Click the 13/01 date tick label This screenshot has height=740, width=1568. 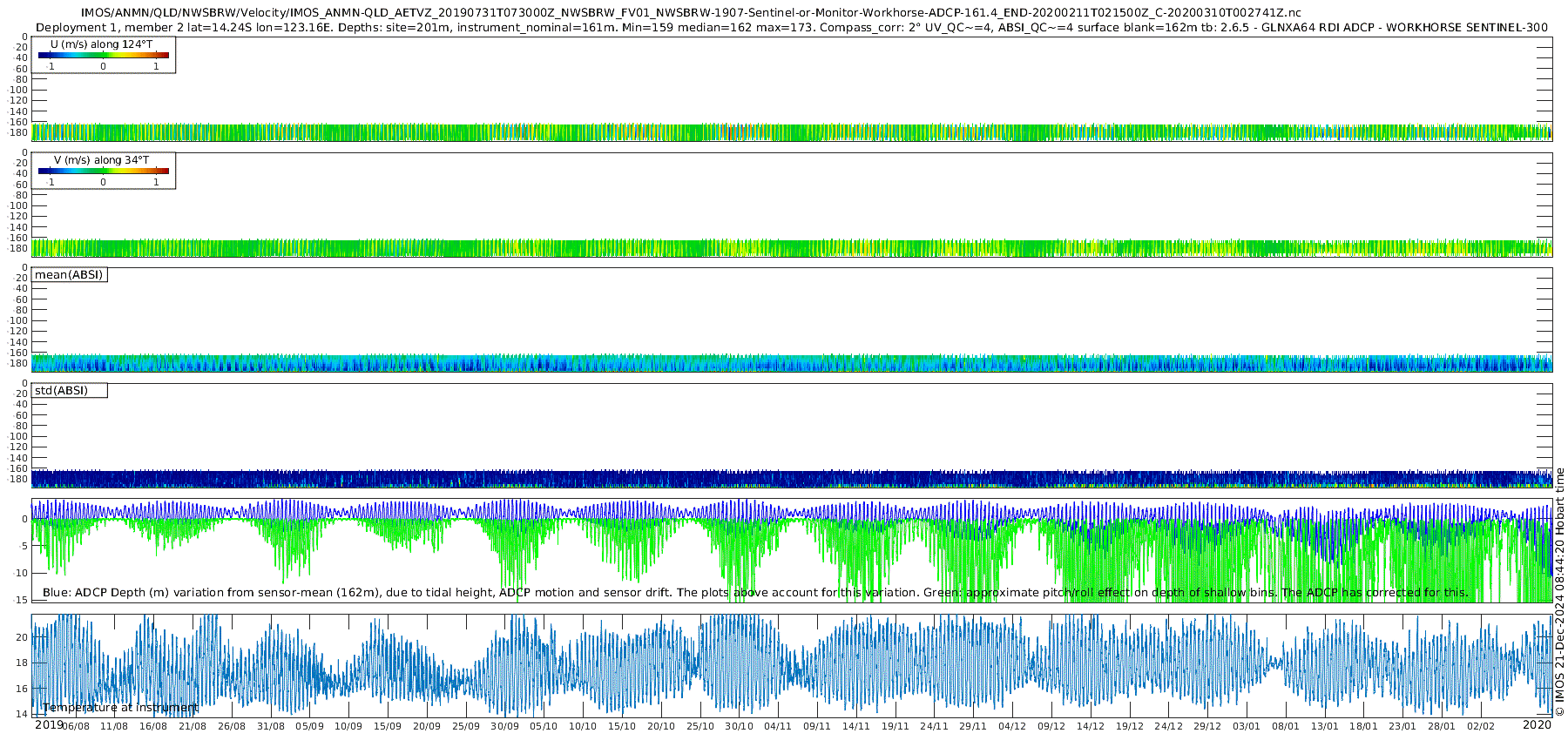pyautogui.click(x=1325, y=726)
